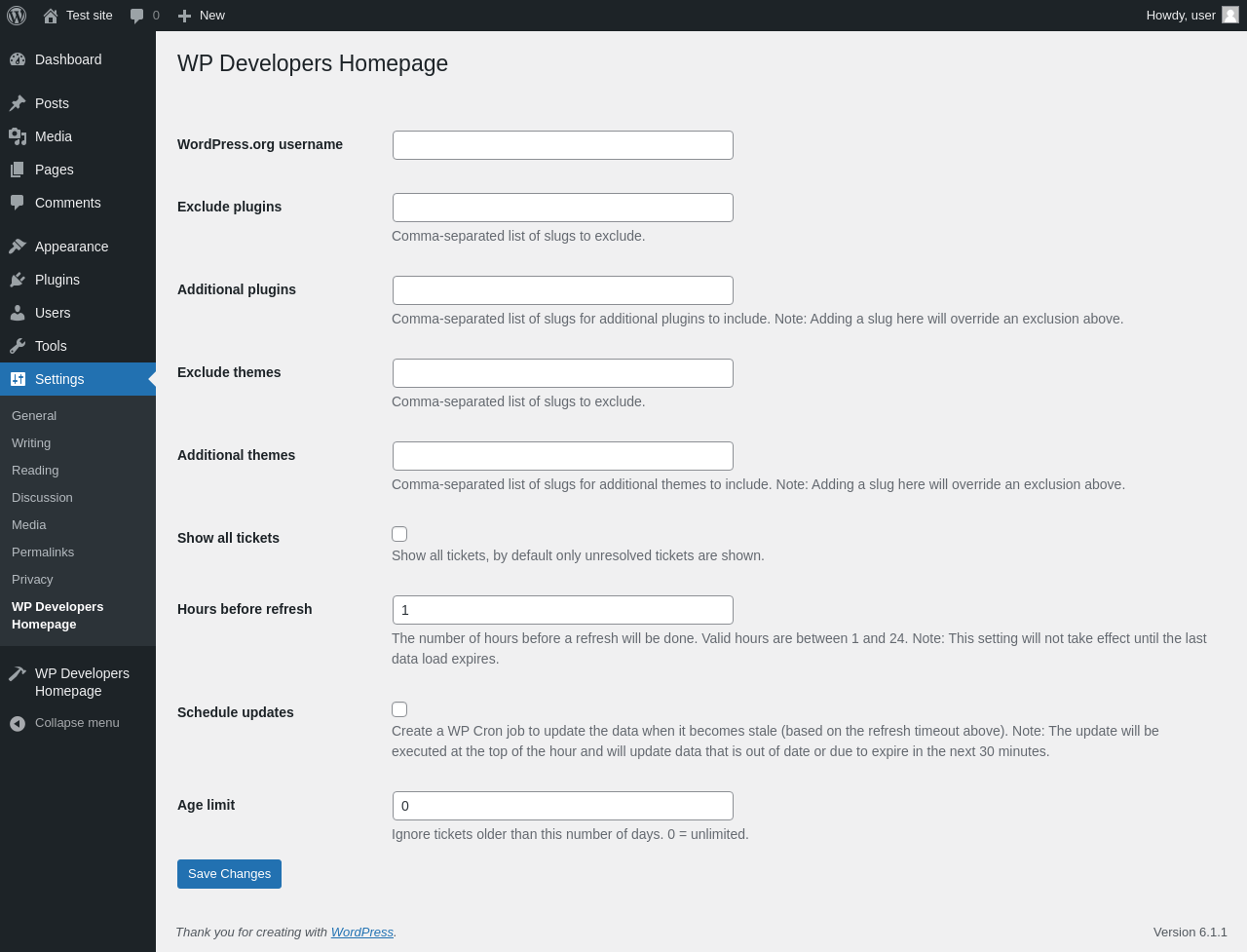Image resolution: width=1247 pixels, height=952 pixels.
Task: Open the Plugins menu
Action: 78,280
